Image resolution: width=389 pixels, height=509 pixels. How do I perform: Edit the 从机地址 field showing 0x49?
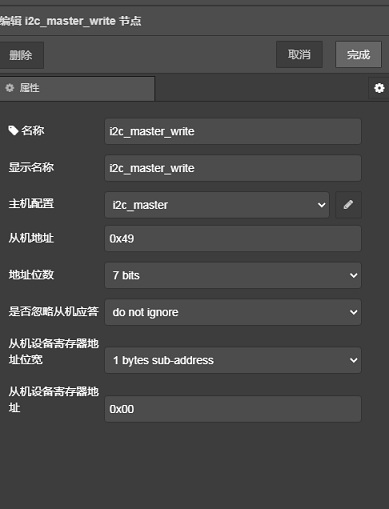click(233, 238)
